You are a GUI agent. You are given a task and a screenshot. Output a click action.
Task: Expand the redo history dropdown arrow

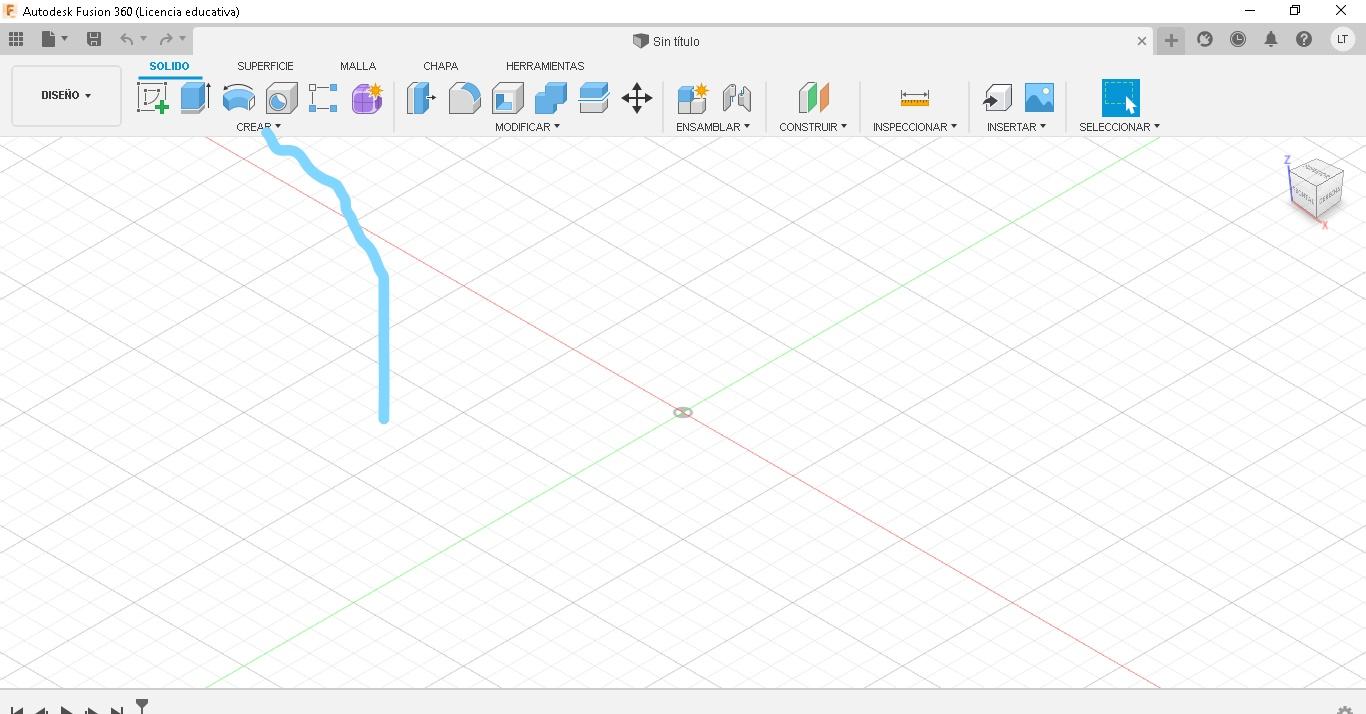point(182,39)
